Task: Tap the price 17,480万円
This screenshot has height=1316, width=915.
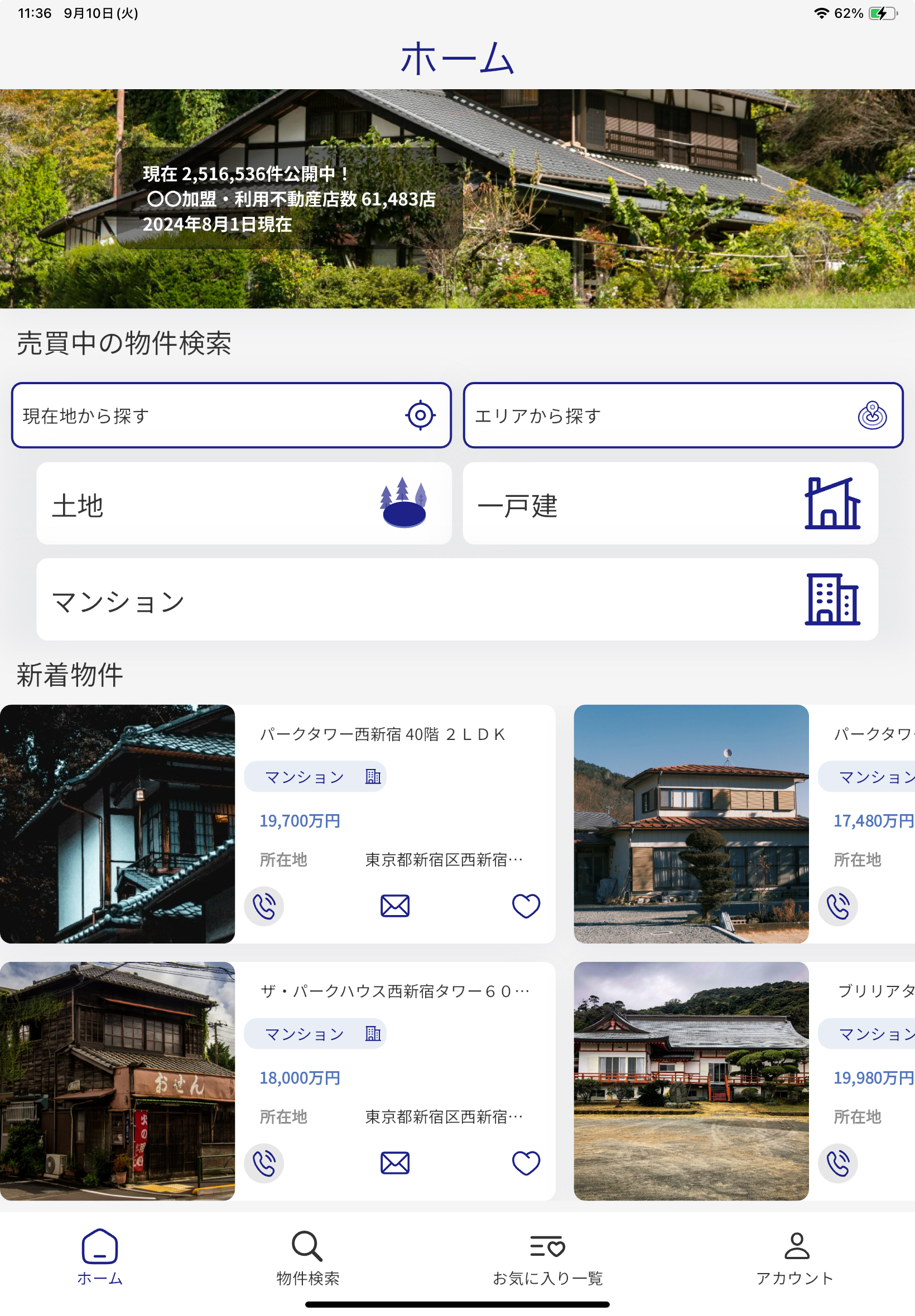Action: pos(874,821)
